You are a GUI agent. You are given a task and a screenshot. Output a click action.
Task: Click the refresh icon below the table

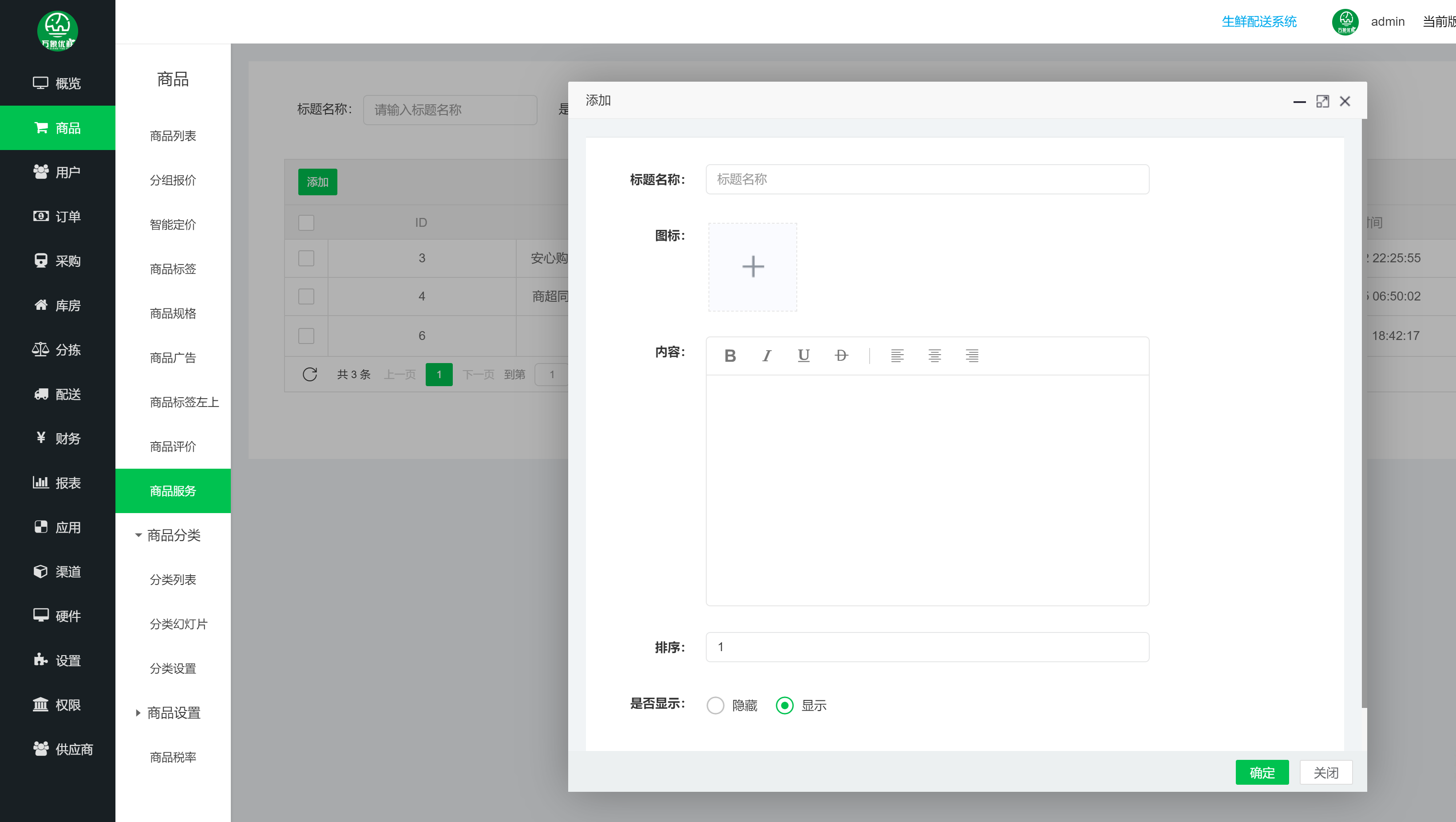tap(309, 374)
